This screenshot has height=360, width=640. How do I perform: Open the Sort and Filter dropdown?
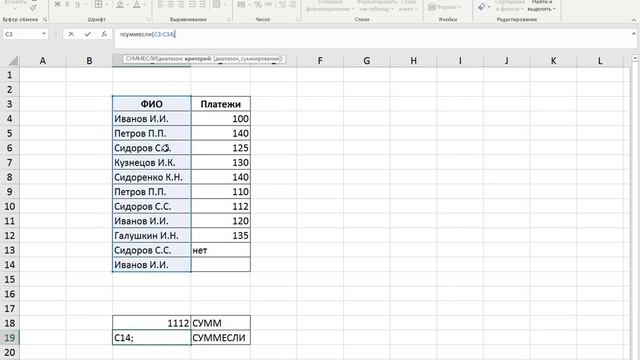coord(509,6)
